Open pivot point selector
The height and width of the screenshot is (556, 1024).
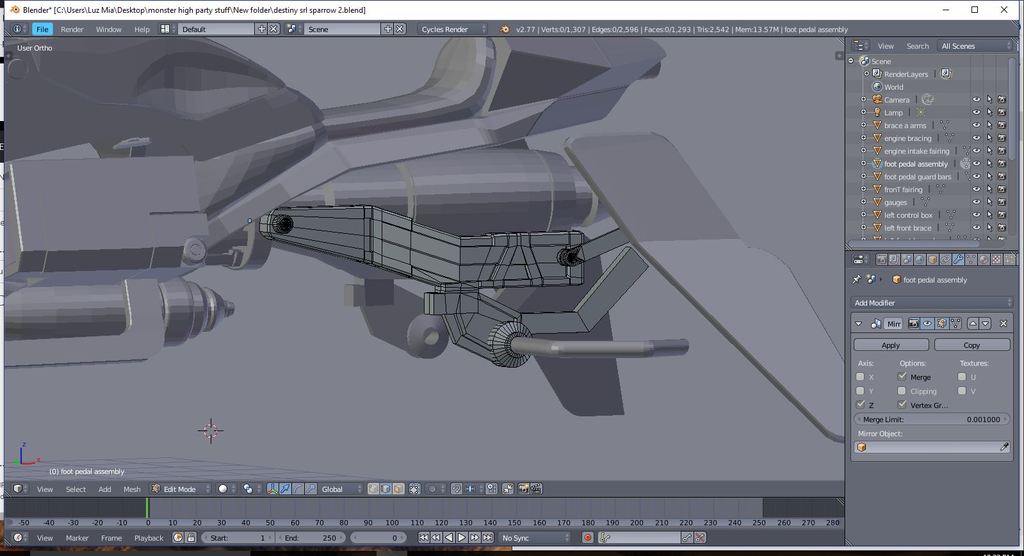coord(251,489)
